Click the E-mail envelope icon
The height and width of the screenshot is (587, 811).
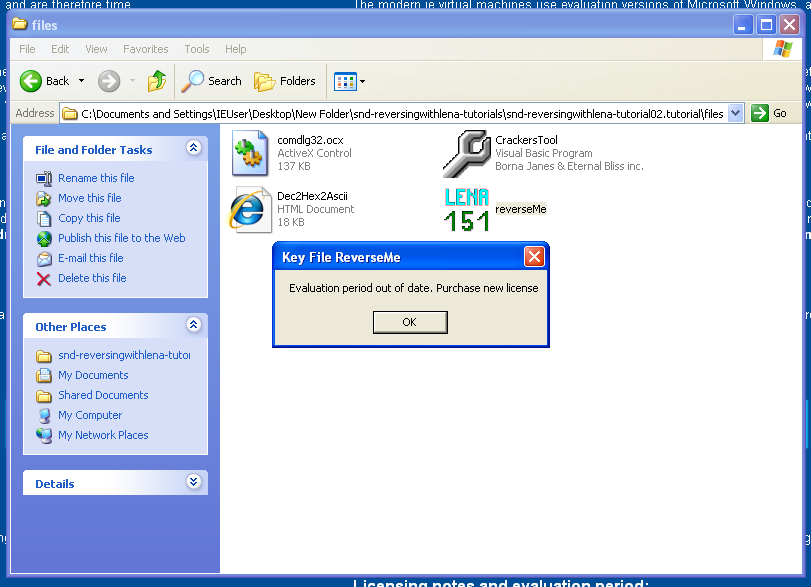pos(44,259)
